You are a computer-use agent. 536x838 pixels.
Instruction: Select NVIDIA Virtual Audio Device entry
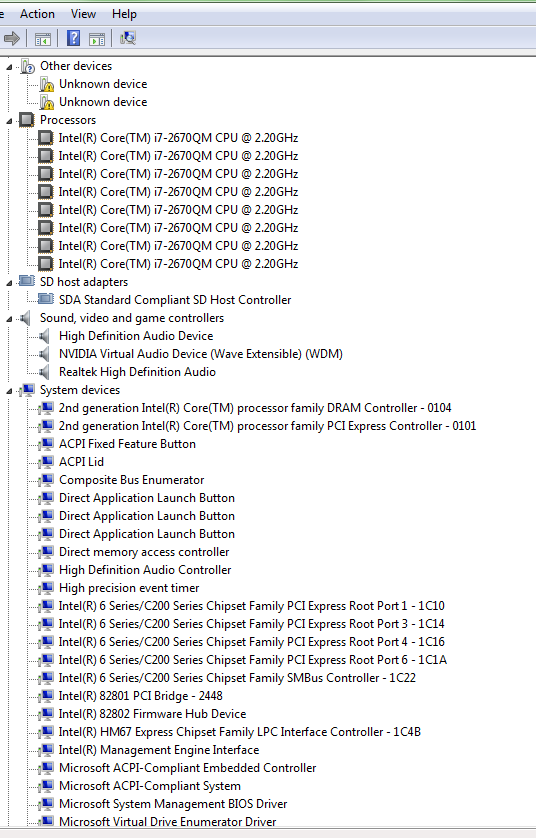click(201, 354)
